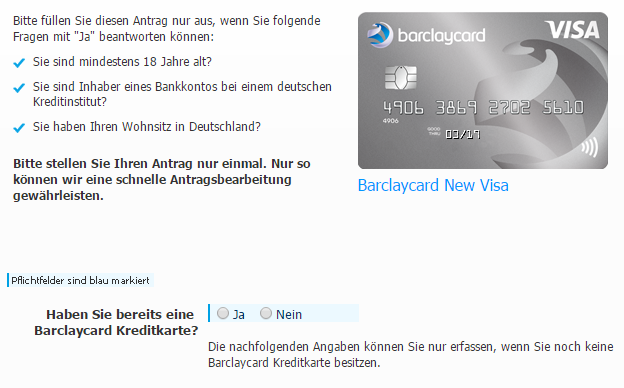Click the text "Pflichtfelder sind blau markiert"
The height and width of the screenshot is (388, 624).
80,281
